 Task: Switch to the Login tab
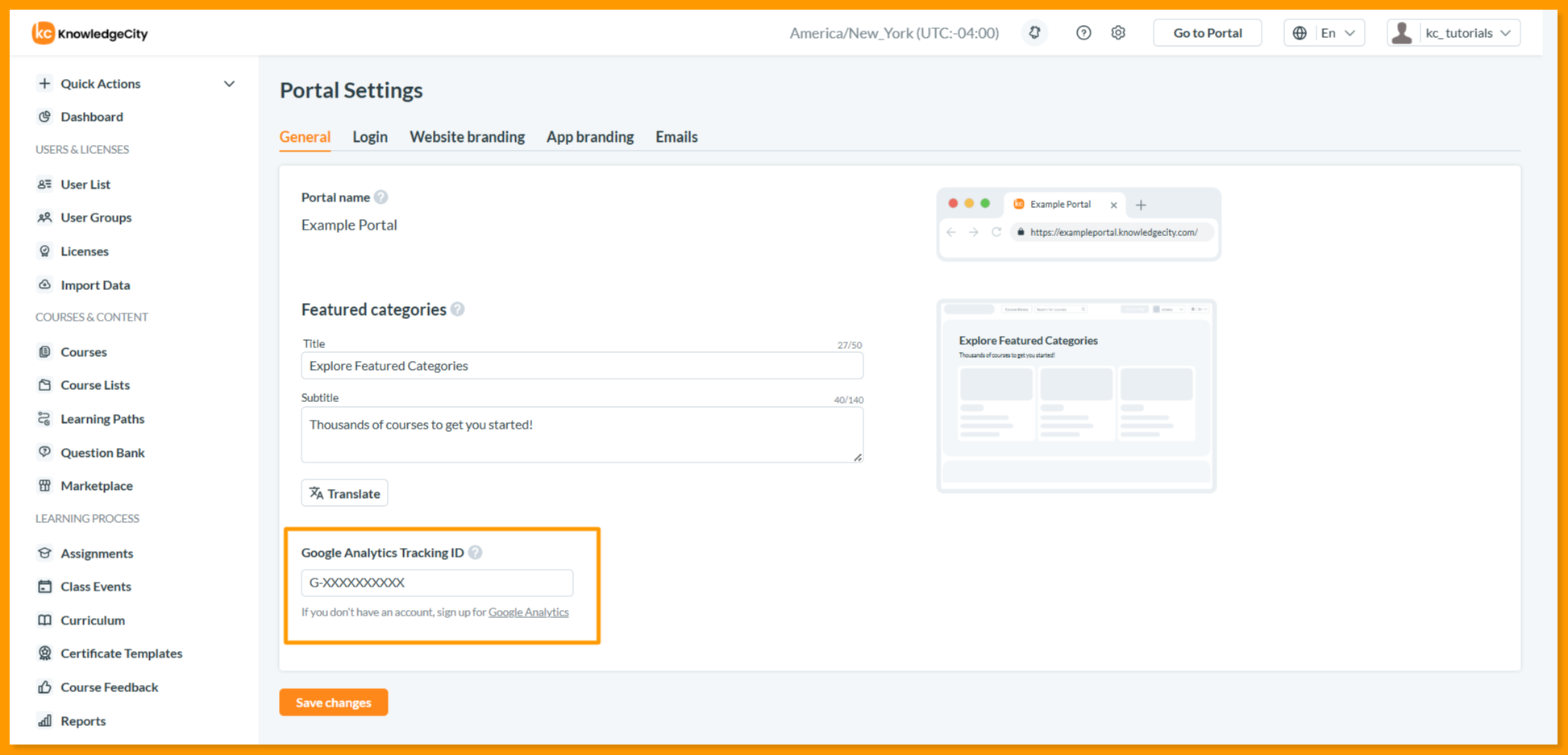(370, 137)
